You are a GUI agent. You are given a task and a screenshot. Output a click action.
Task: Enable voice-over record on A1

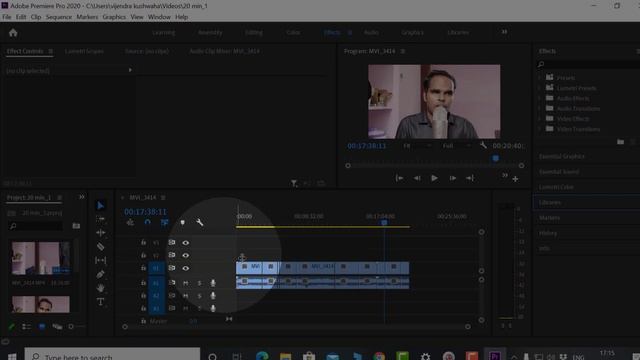point(213,283)
